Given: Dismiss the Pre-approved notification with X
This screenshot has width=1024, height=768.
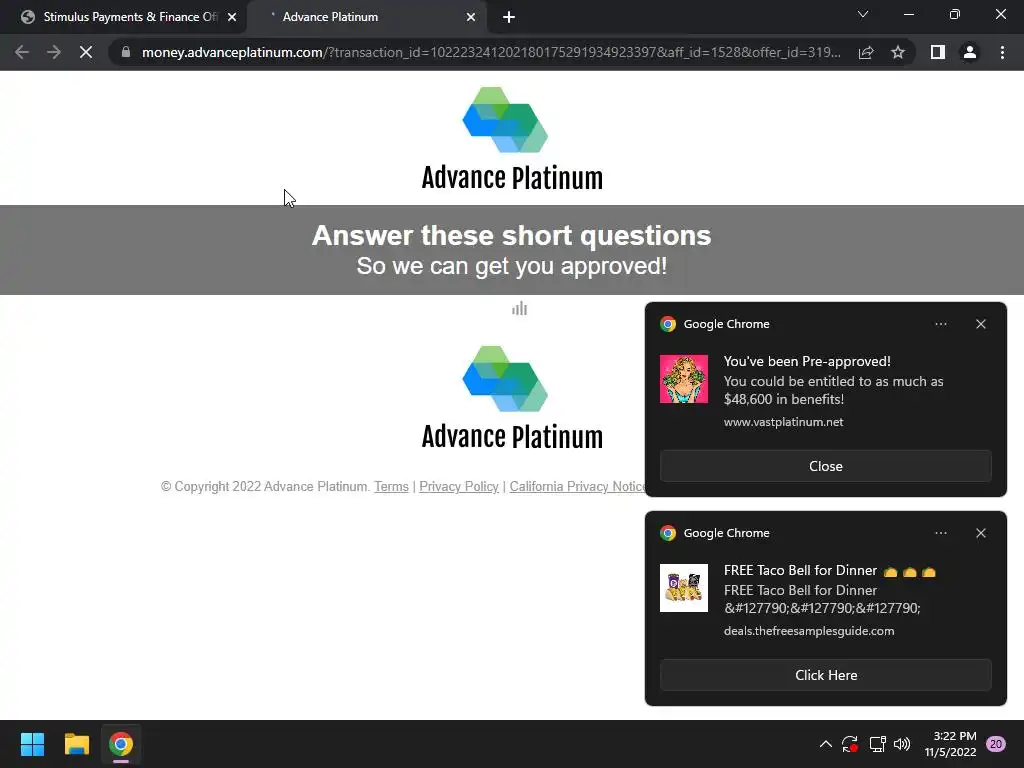Looking at the screenshot, I should click(x=981, y=324).
